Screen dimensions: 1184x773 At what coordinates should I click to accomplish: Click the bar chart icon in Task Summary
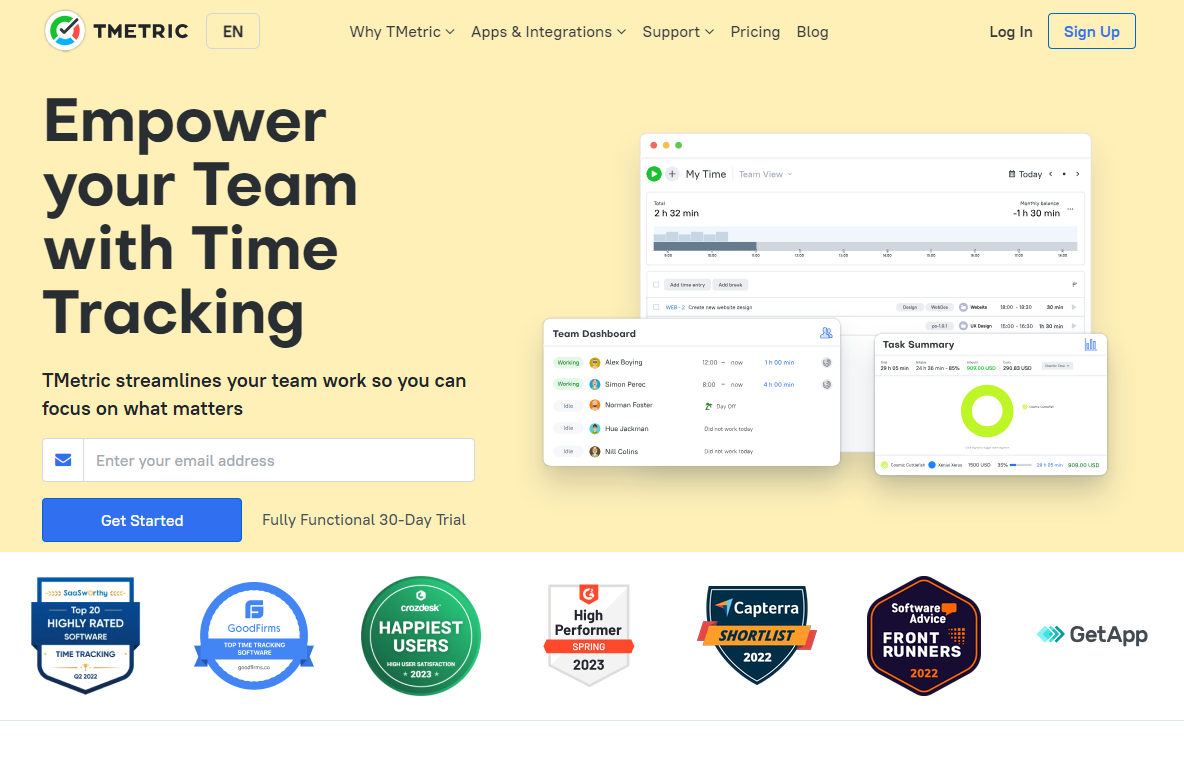pos(1090,344)
